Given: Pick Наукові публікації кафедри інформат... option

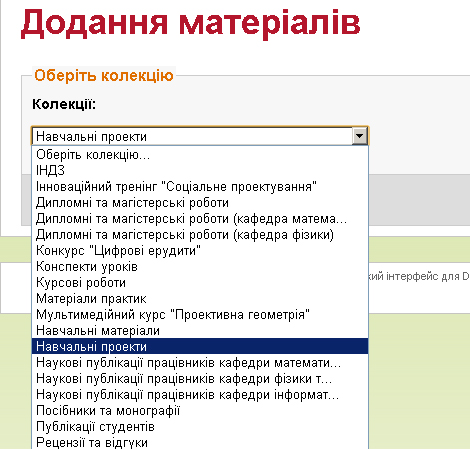Looking at the screenshot, I should pyautogui.click(x=200, y=395).
